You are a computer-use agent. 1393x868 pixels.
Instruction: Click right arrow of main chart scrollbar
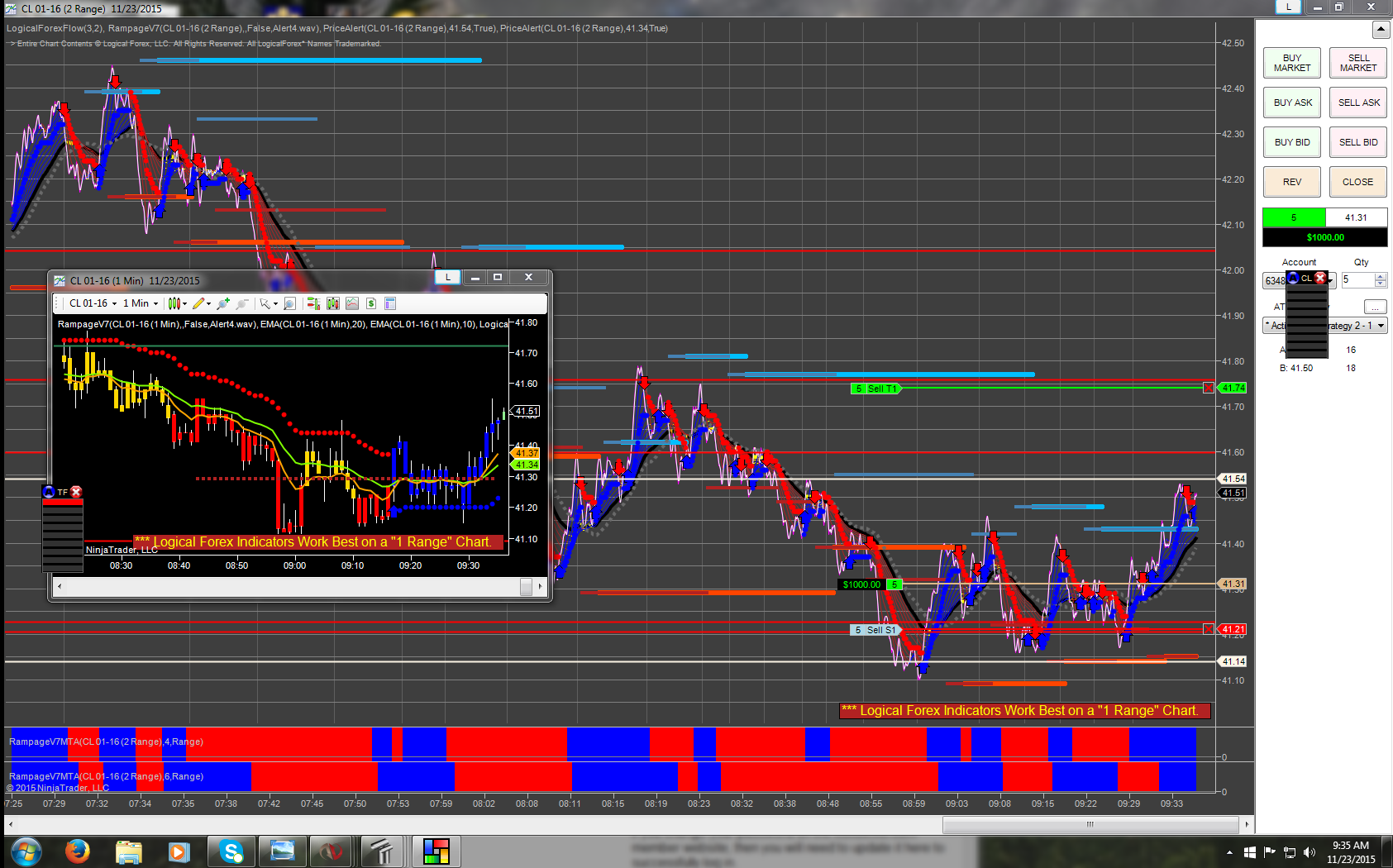pos(1246,824)
